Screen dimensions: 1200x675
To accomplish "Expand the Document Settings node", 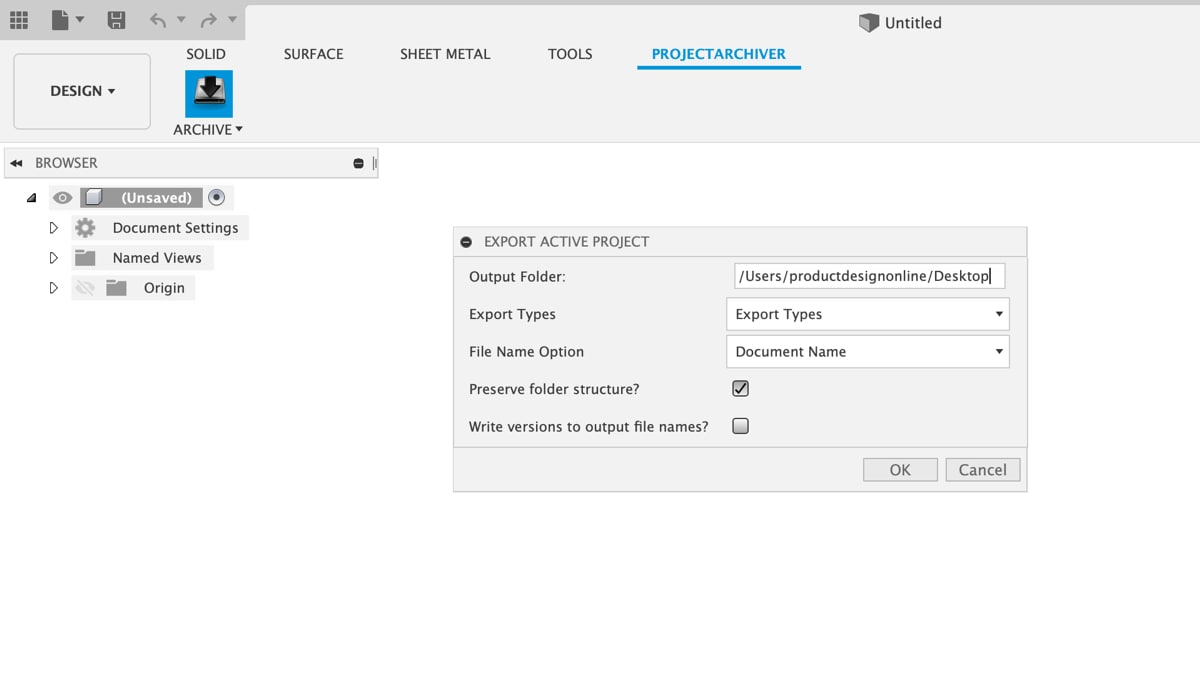I will point(54,228).
